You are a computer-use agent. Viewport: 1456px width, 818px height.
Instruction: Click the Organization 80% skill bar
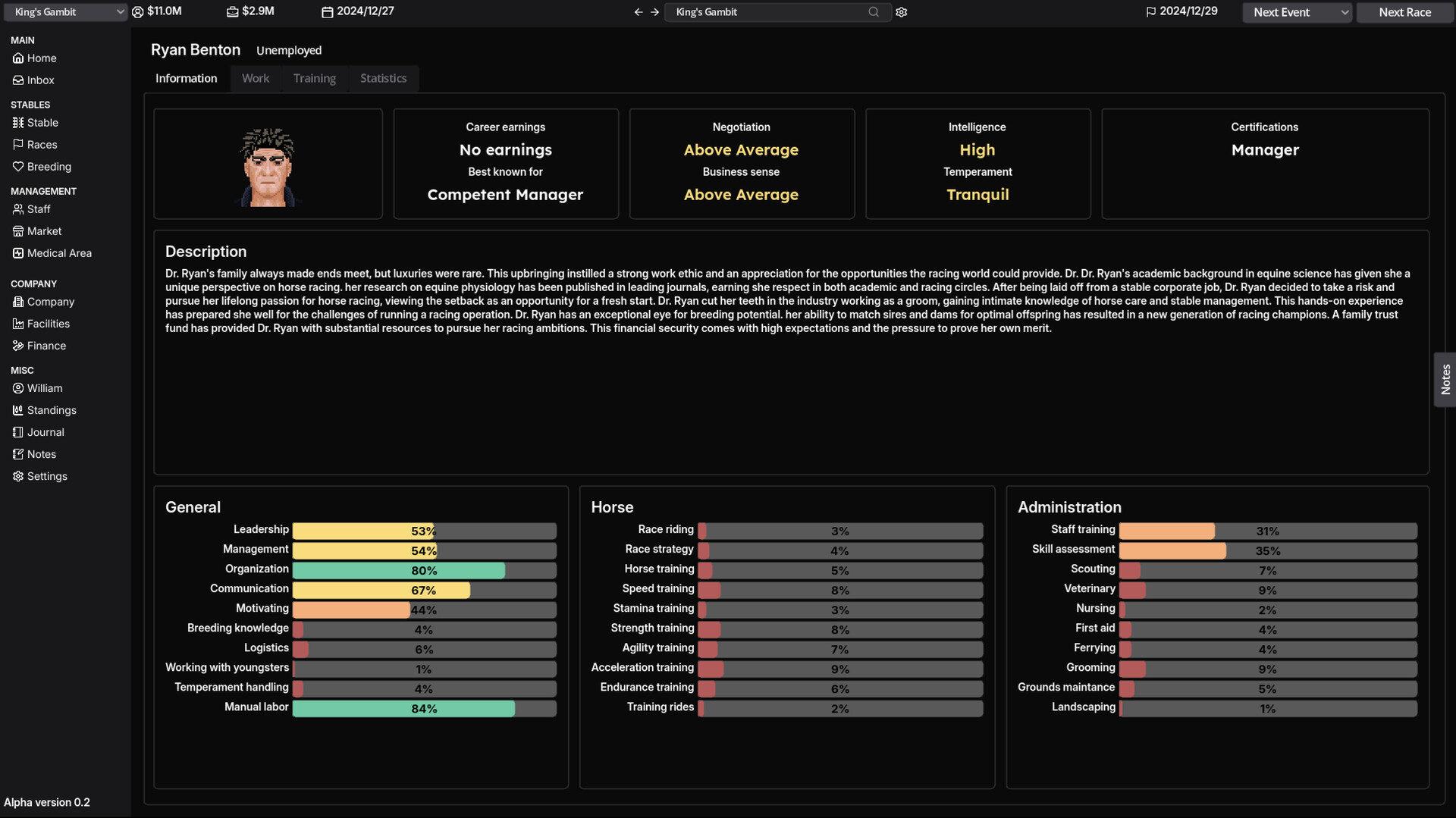[424, 571]
